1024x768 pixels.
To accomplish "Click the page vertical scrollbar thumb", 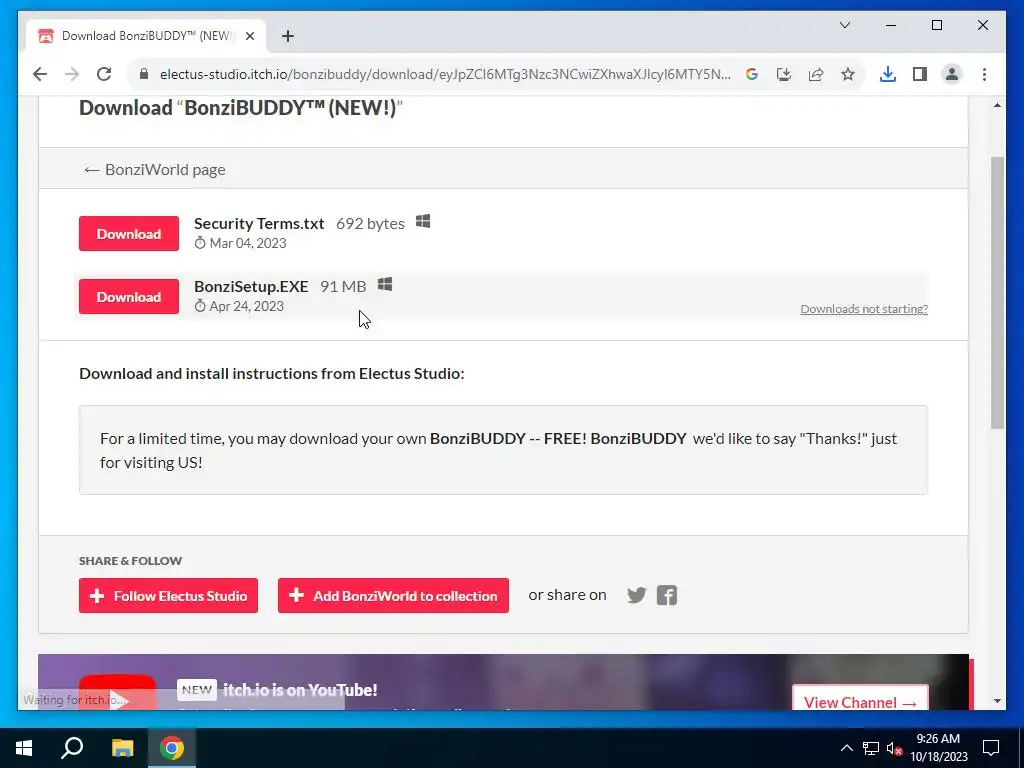I will (997, 293).
